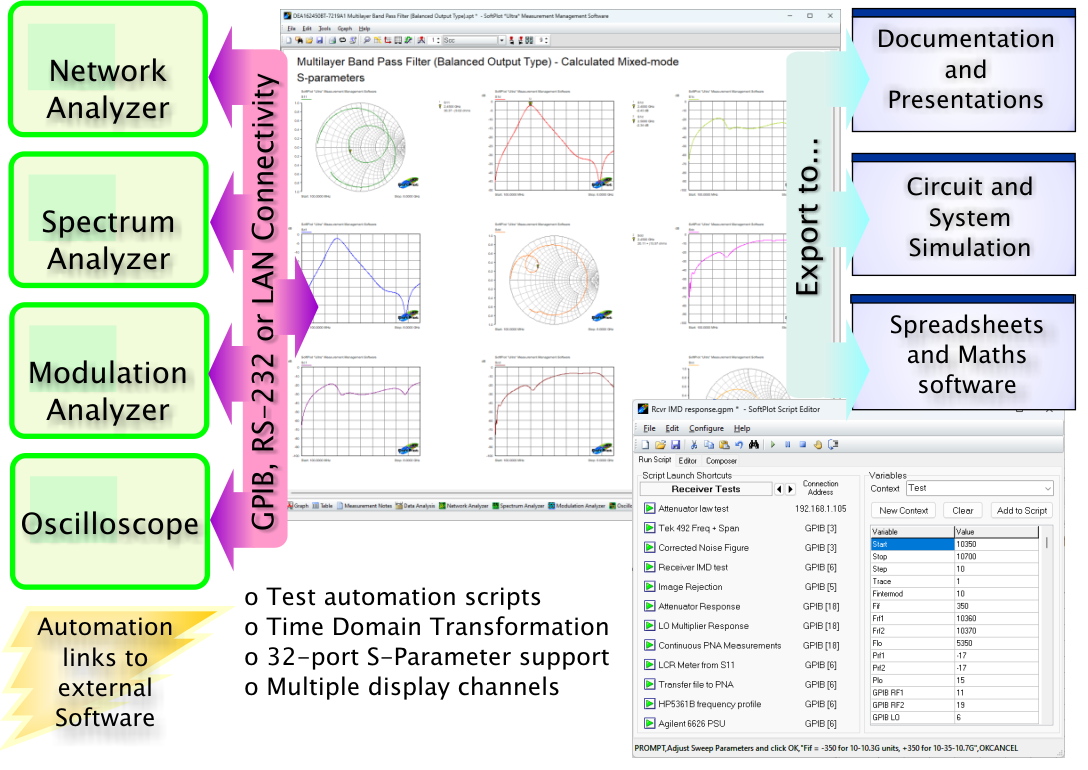Go to next shortcut group with right arrow
This screenshot has width=1088, height=770.
pyautogui.click(x=791, y=489)
